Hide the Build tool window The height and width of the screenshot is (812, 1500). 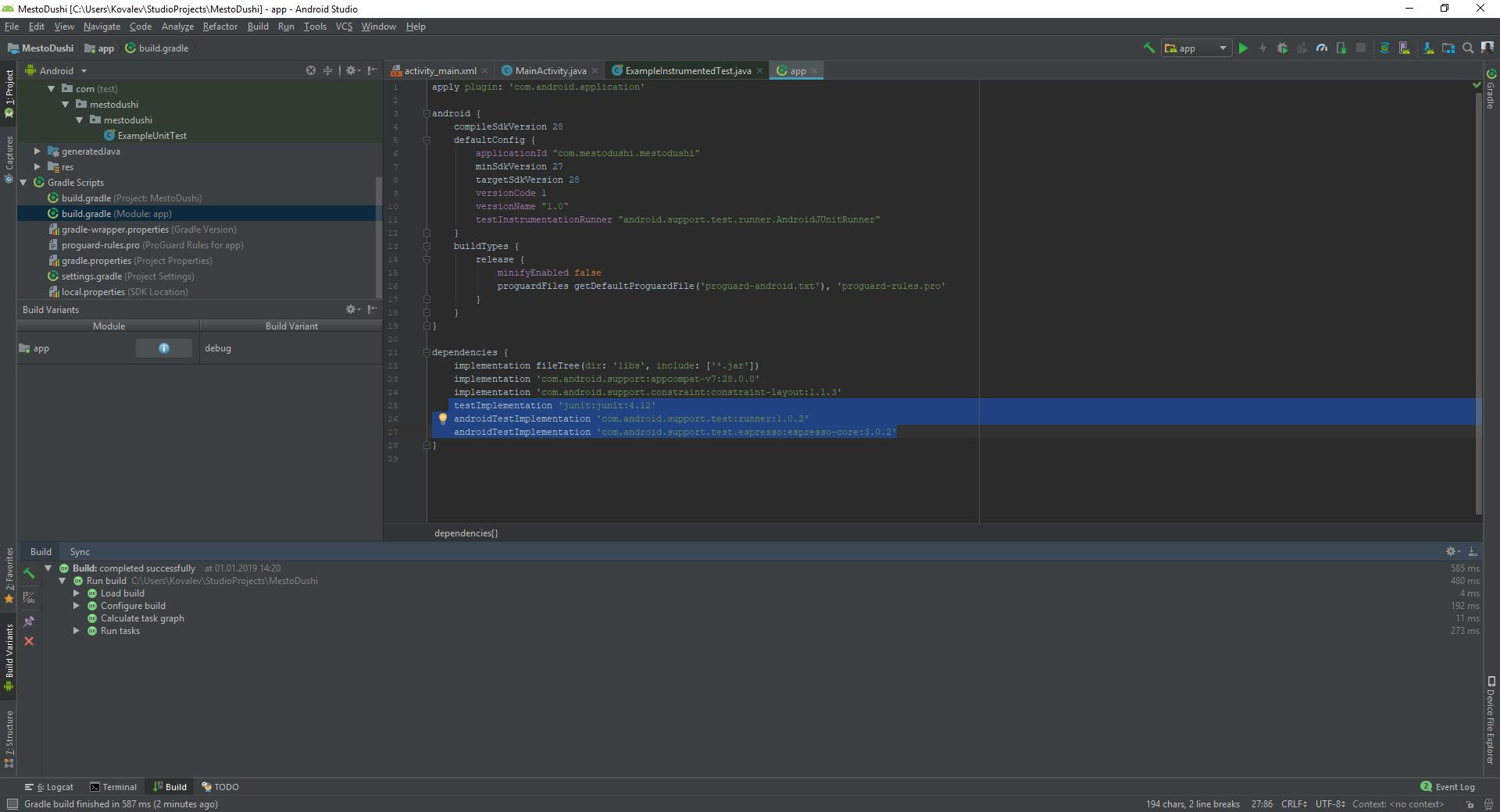(x=1473, y=551)
